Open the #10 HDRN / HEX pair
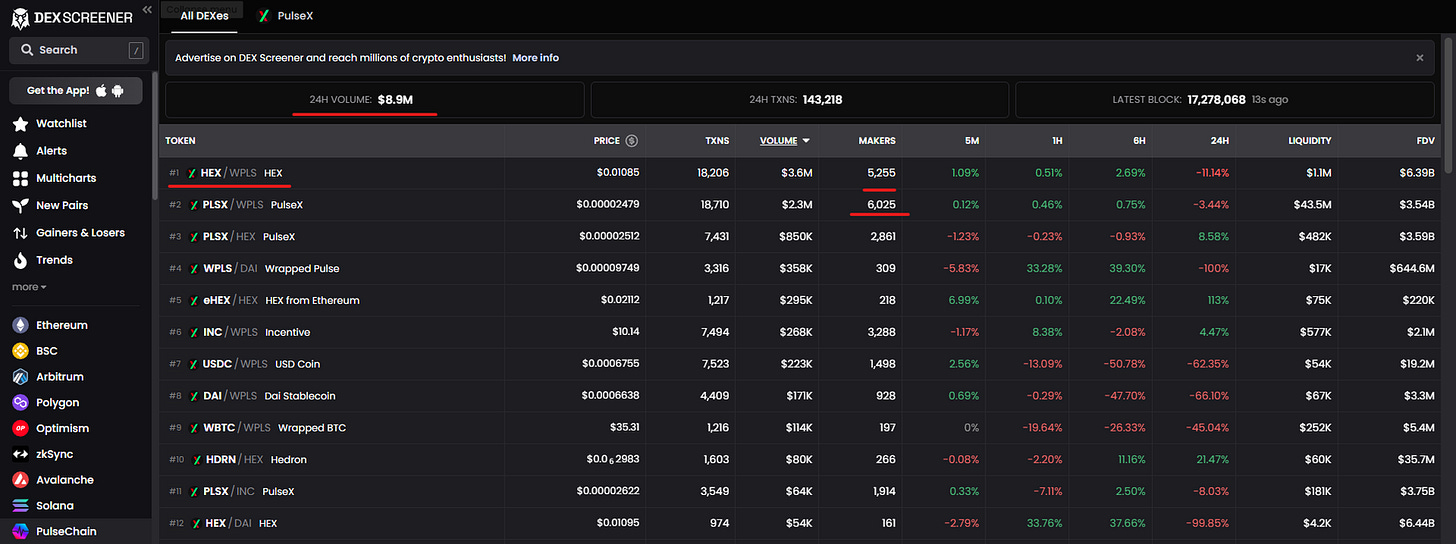The height and width of the screenshot is (544, 1456). pyautogui.click(x=800, y=460)
